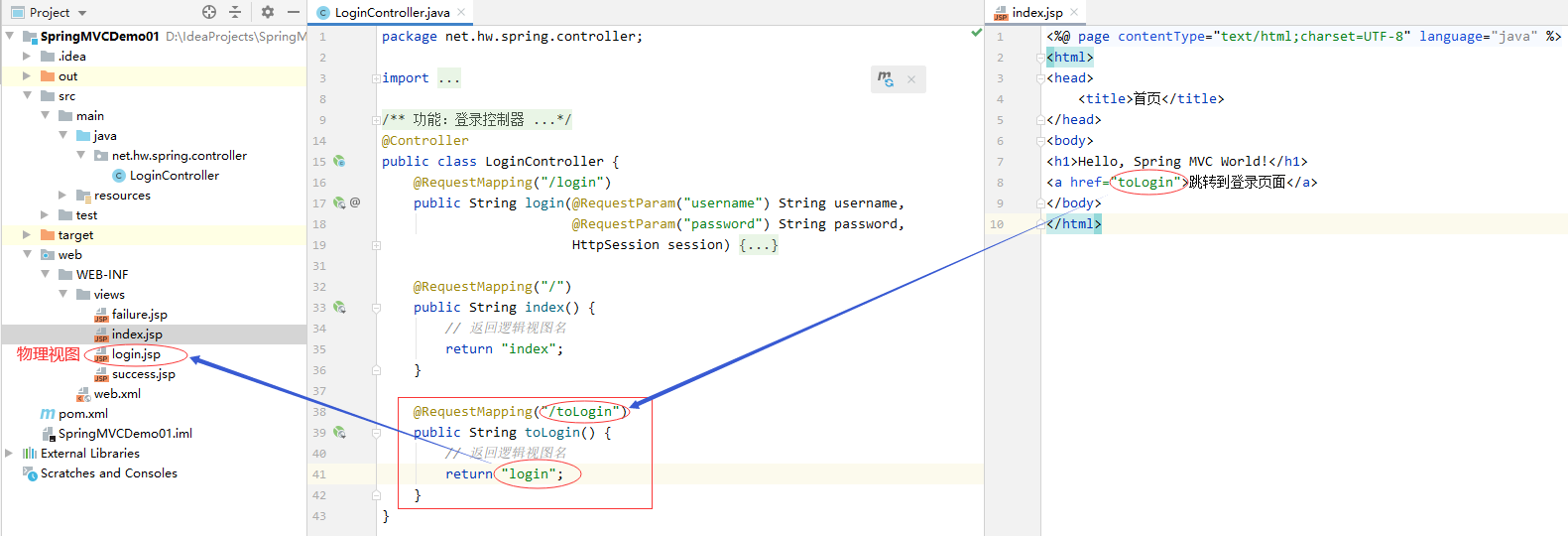Expand the test folder
This screenshot has height=536, width=1568.
pos(45,214)
